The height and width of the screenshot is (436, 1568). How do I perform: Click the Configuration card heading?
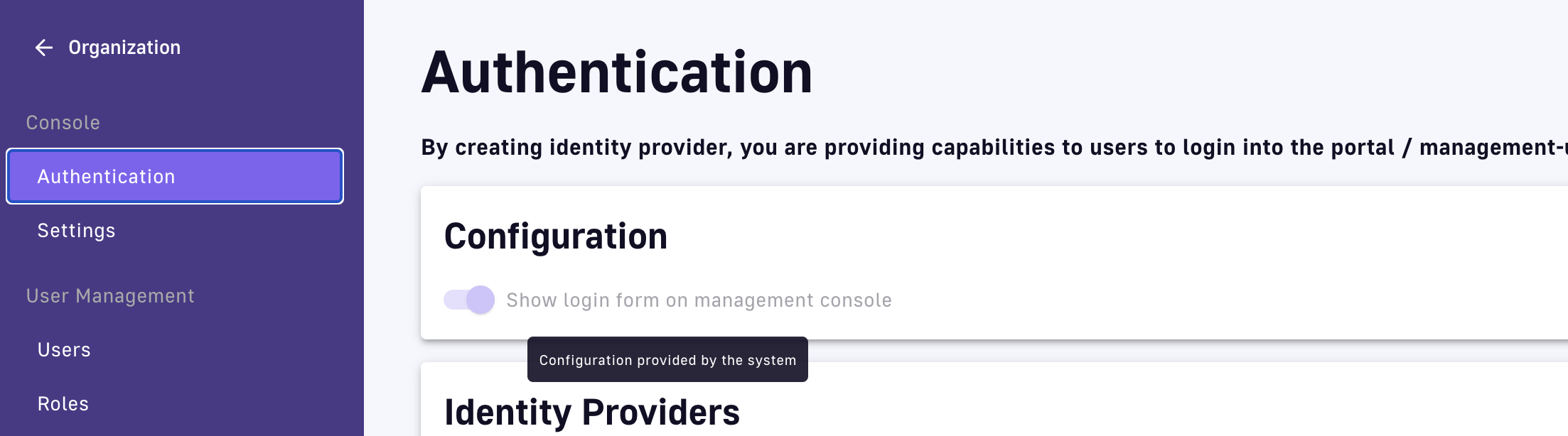coord(555,236)
